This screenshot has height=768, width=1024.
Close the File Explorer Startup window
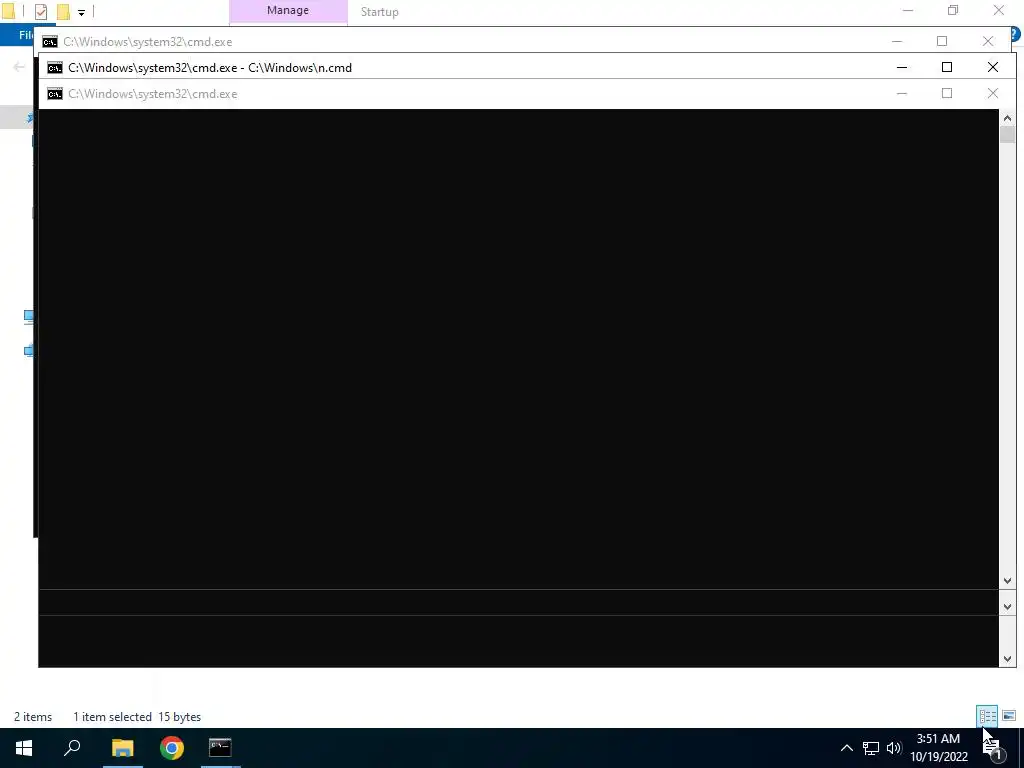999,10
